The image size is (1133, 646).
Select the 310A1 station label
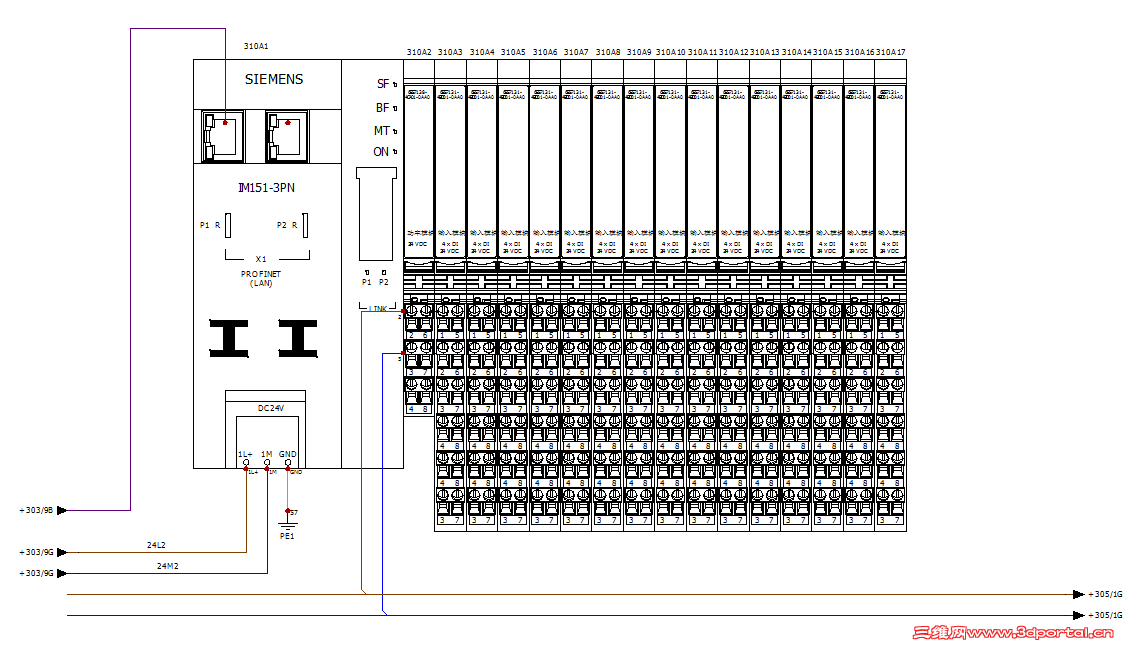(x=256, y=45)
